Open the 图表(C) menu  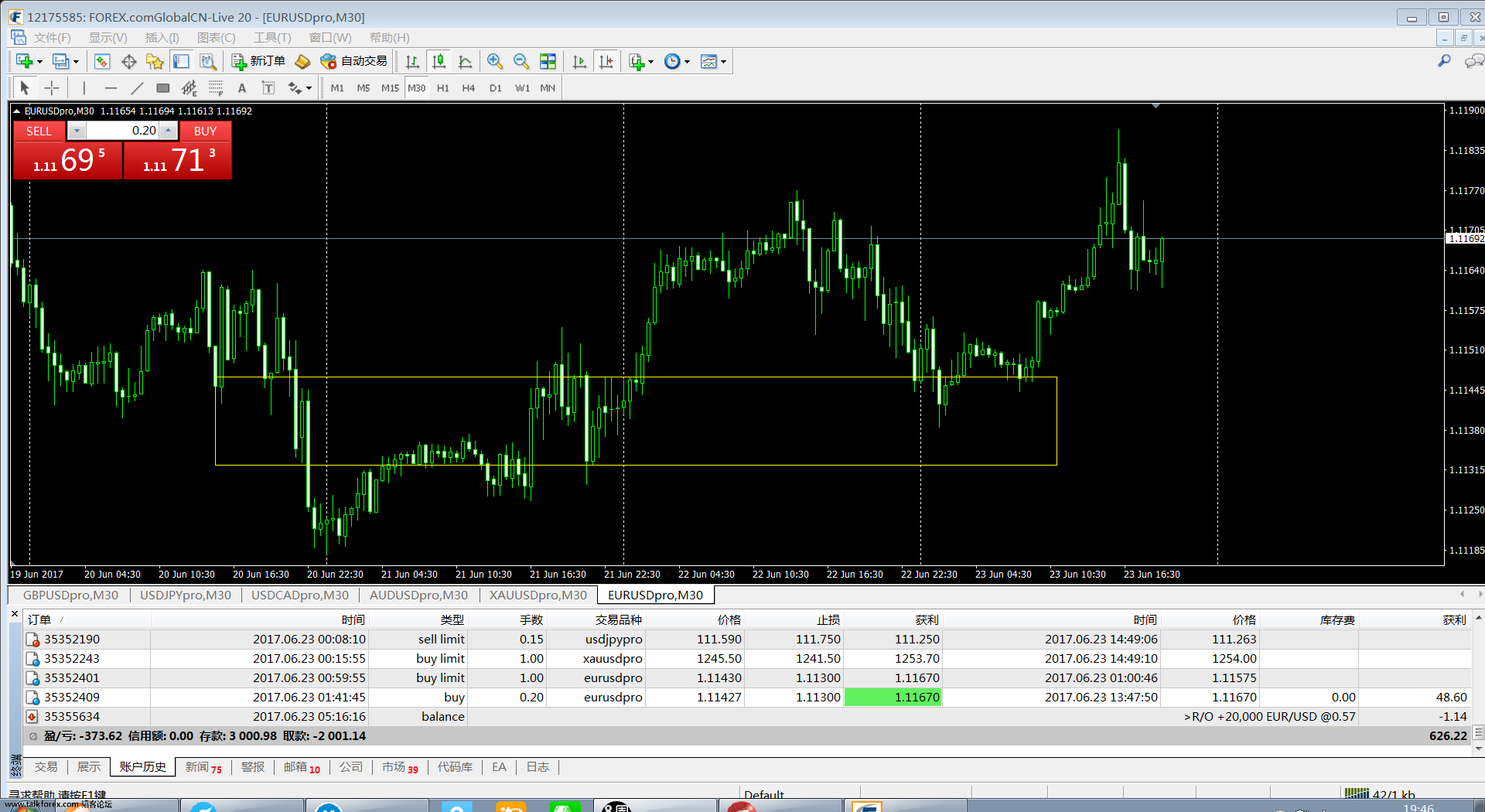pos(216,37)
